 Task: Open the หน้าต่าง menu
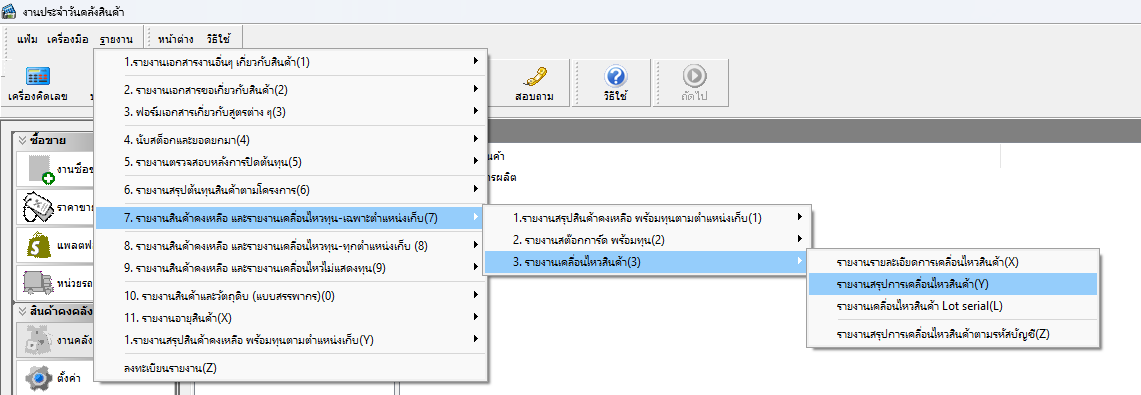(175, 39)
